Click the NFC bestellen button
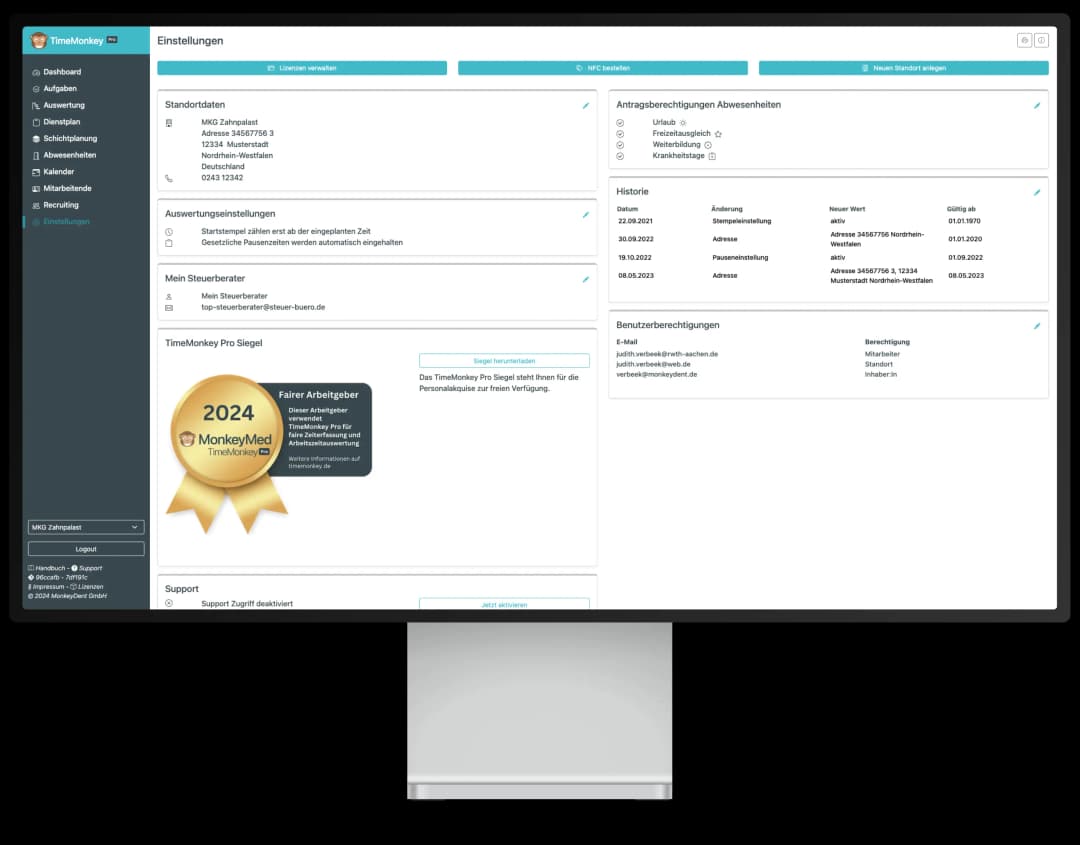Image resolution: width=1080 pixels, height=845 pixels. pos(603,68)
